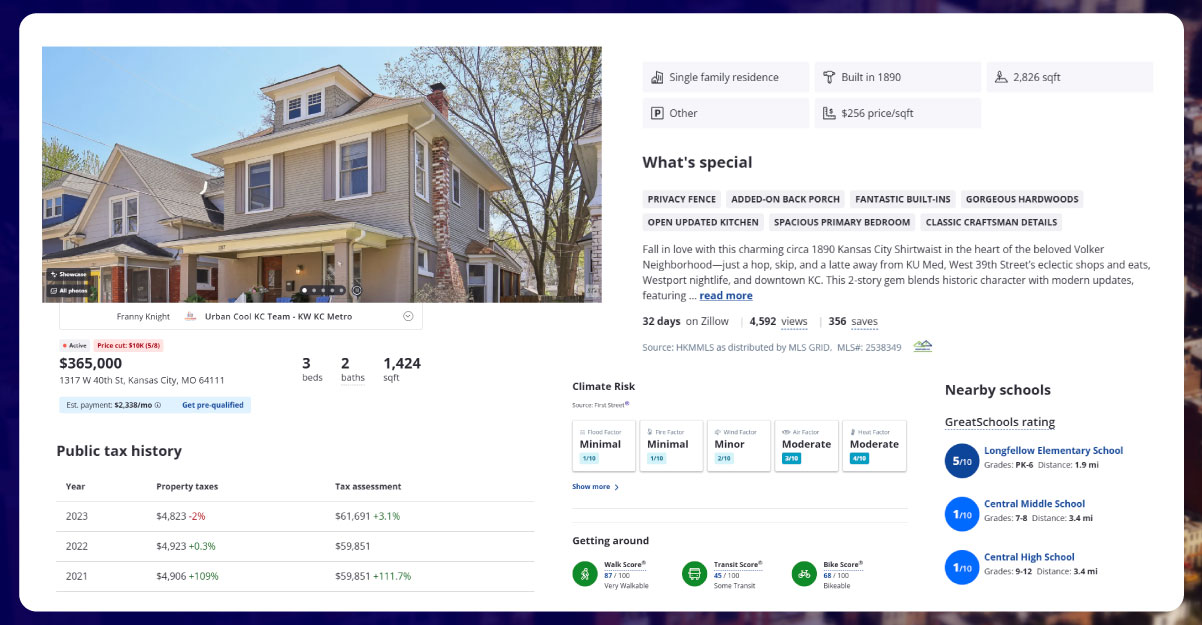Click the building icon beside Single family residence
Viewport: 1202px width, 625px height.
658,76
